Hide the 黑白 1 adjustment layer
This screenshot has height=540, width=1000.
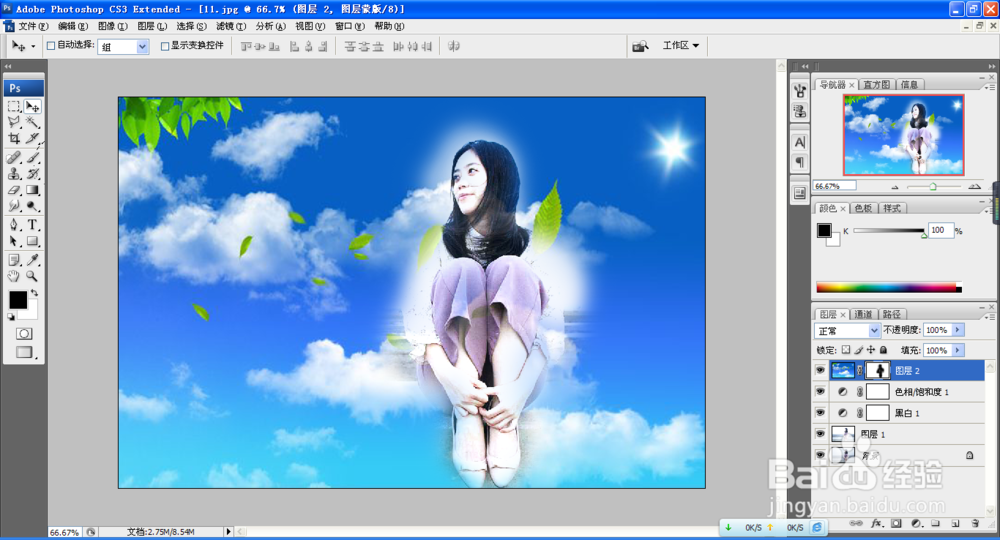820,413
